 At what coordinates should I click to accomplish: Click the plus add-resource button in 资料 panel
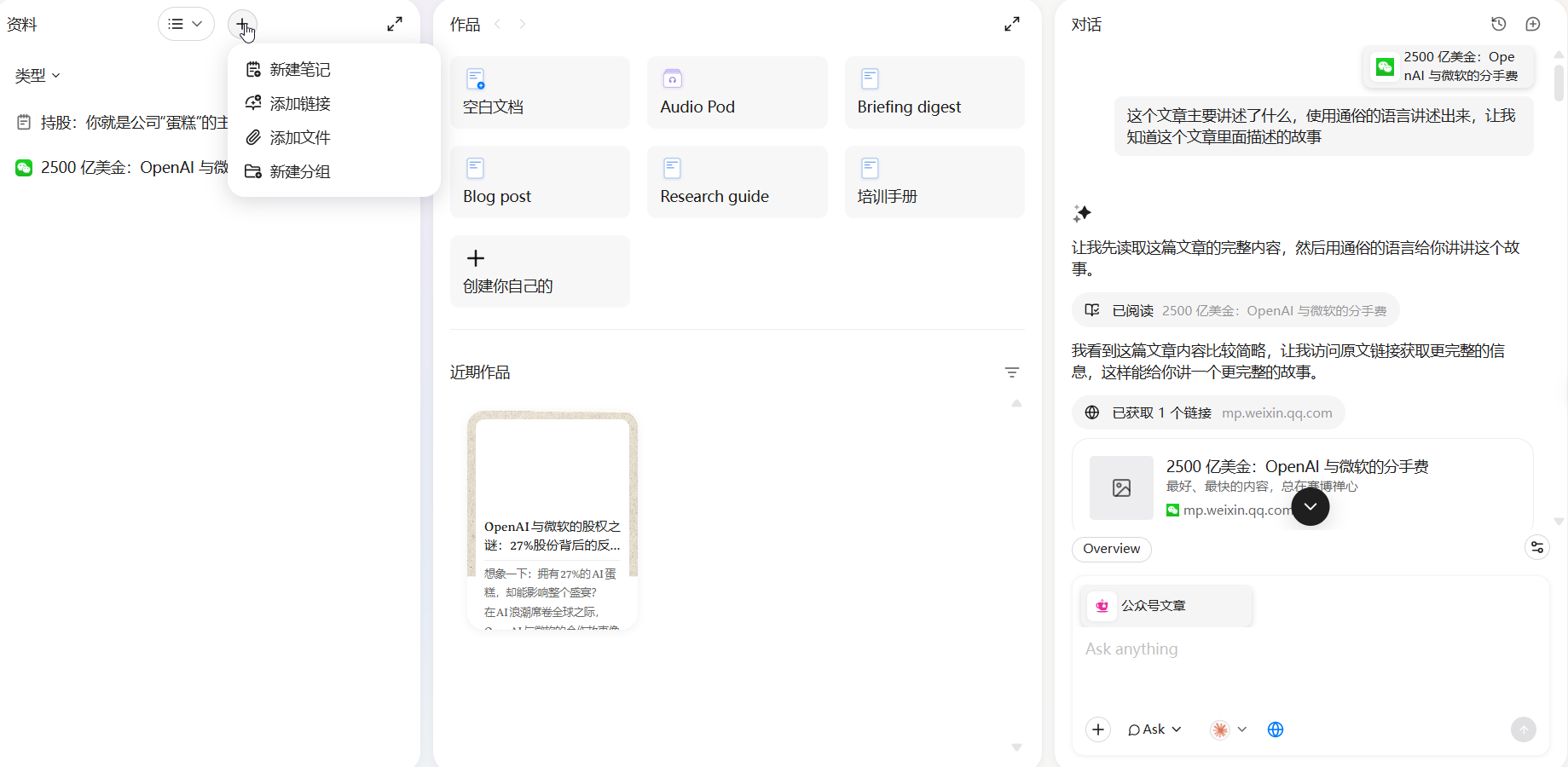point(242,24)
